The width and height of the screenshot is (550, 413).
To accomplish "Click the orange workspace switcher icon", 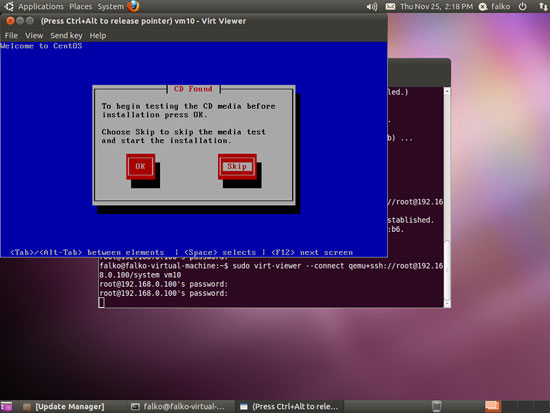I will (x=492, y=406).
